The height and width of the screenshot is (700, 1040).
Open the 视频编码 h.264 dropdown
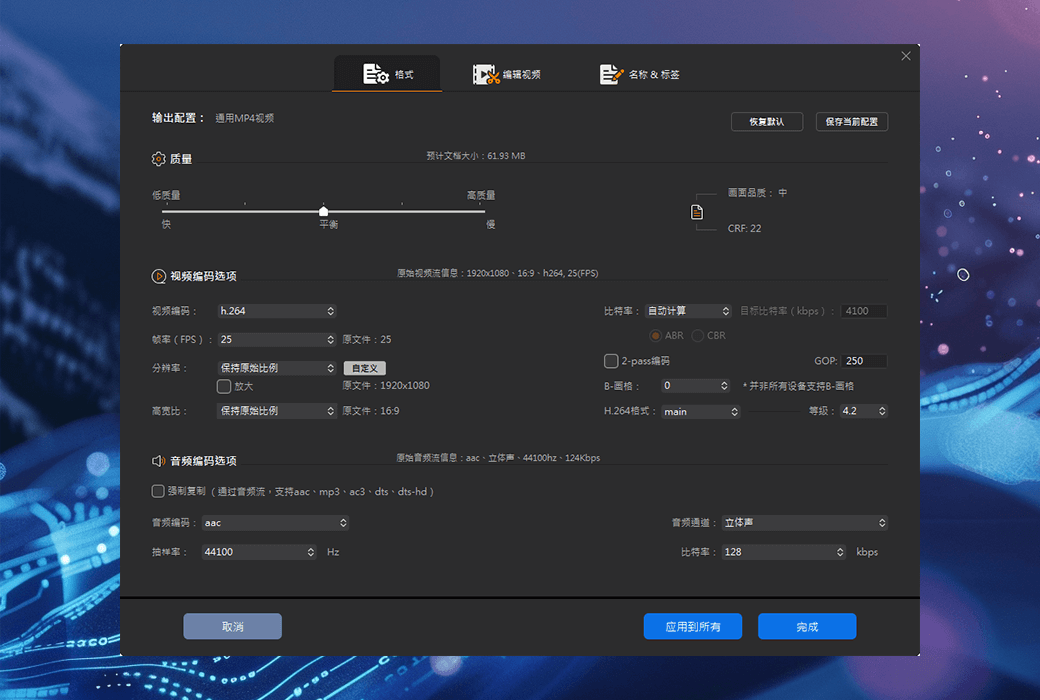pos(277,311)
